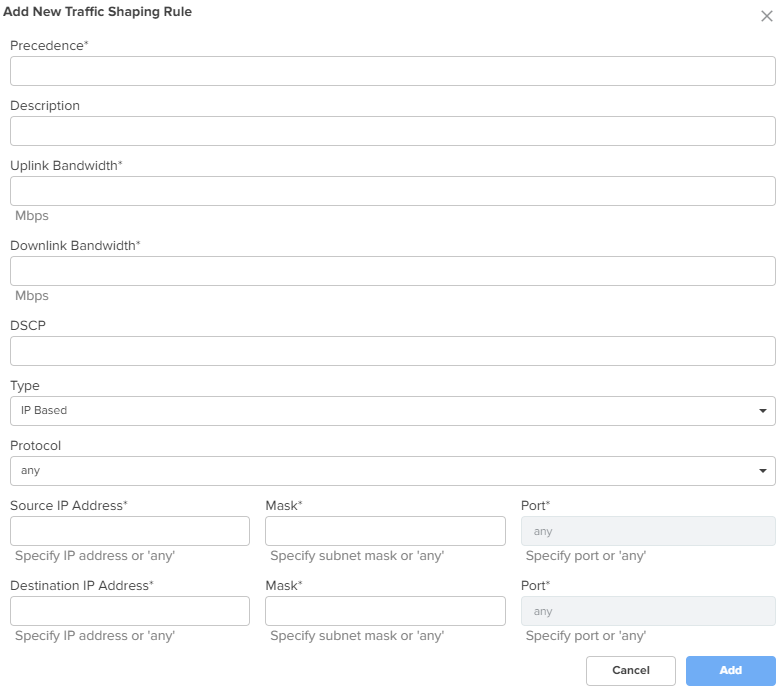
Task: Select the Source IP Address field
Action: 130,531
